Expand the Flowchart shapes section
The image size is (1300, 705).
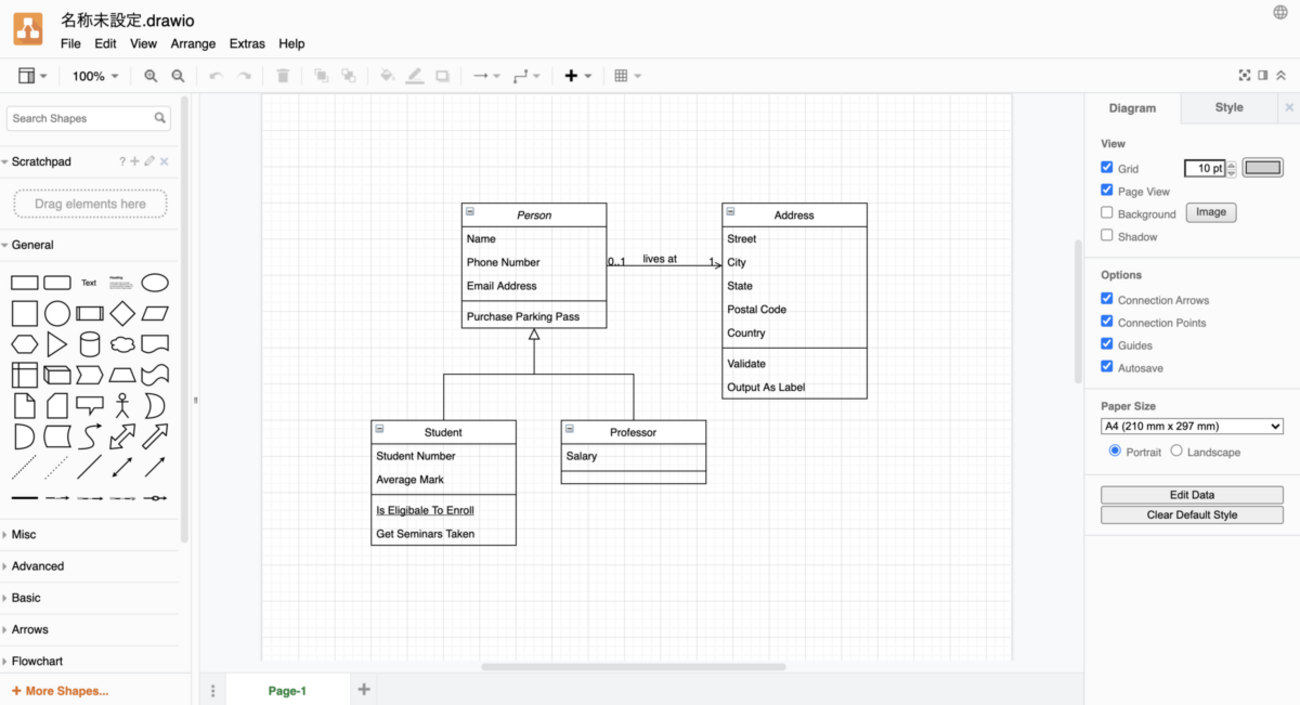click(x=37, y=661)
